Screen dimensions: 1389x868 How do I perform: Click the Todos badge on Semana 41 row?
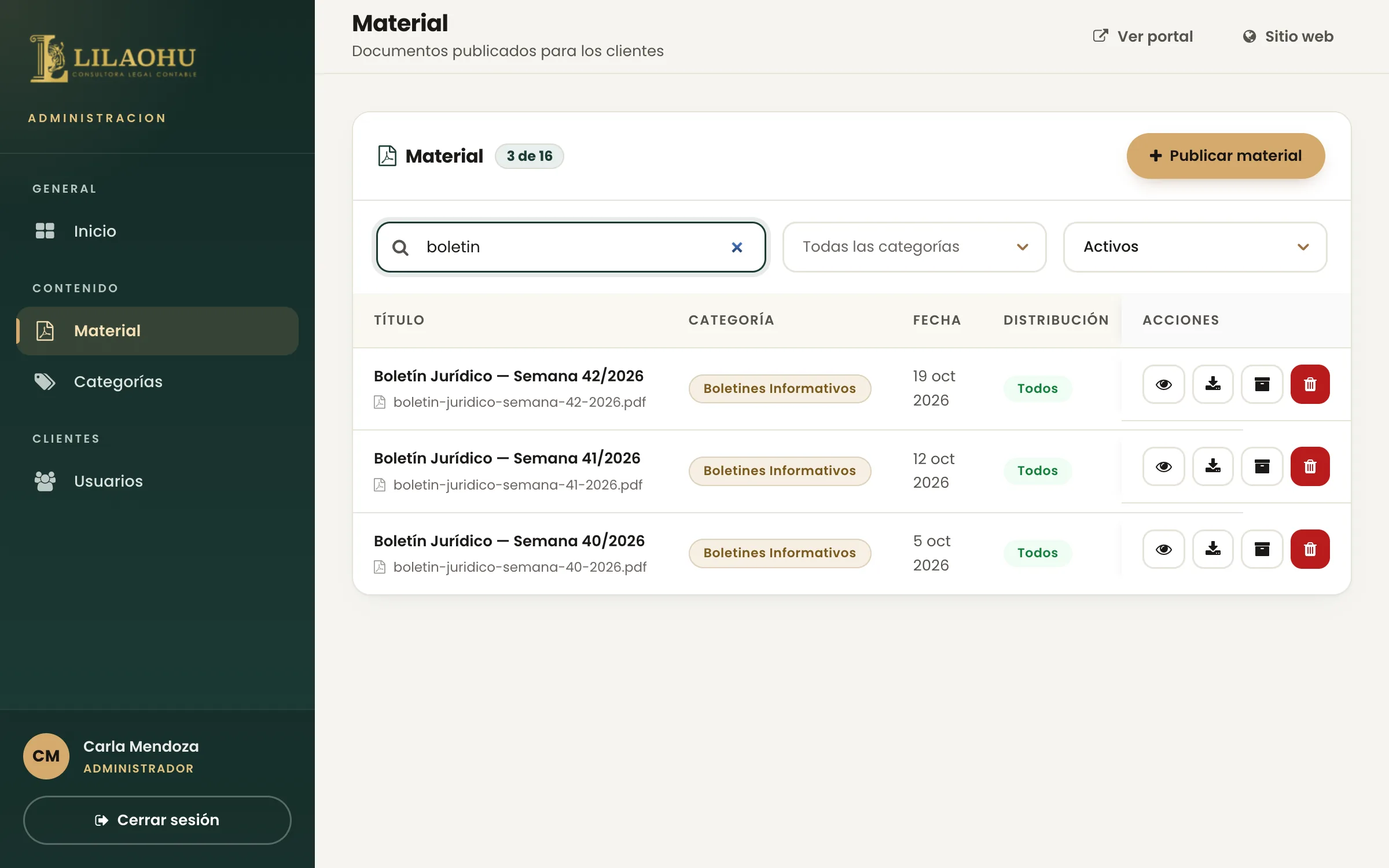[1038, 471]
